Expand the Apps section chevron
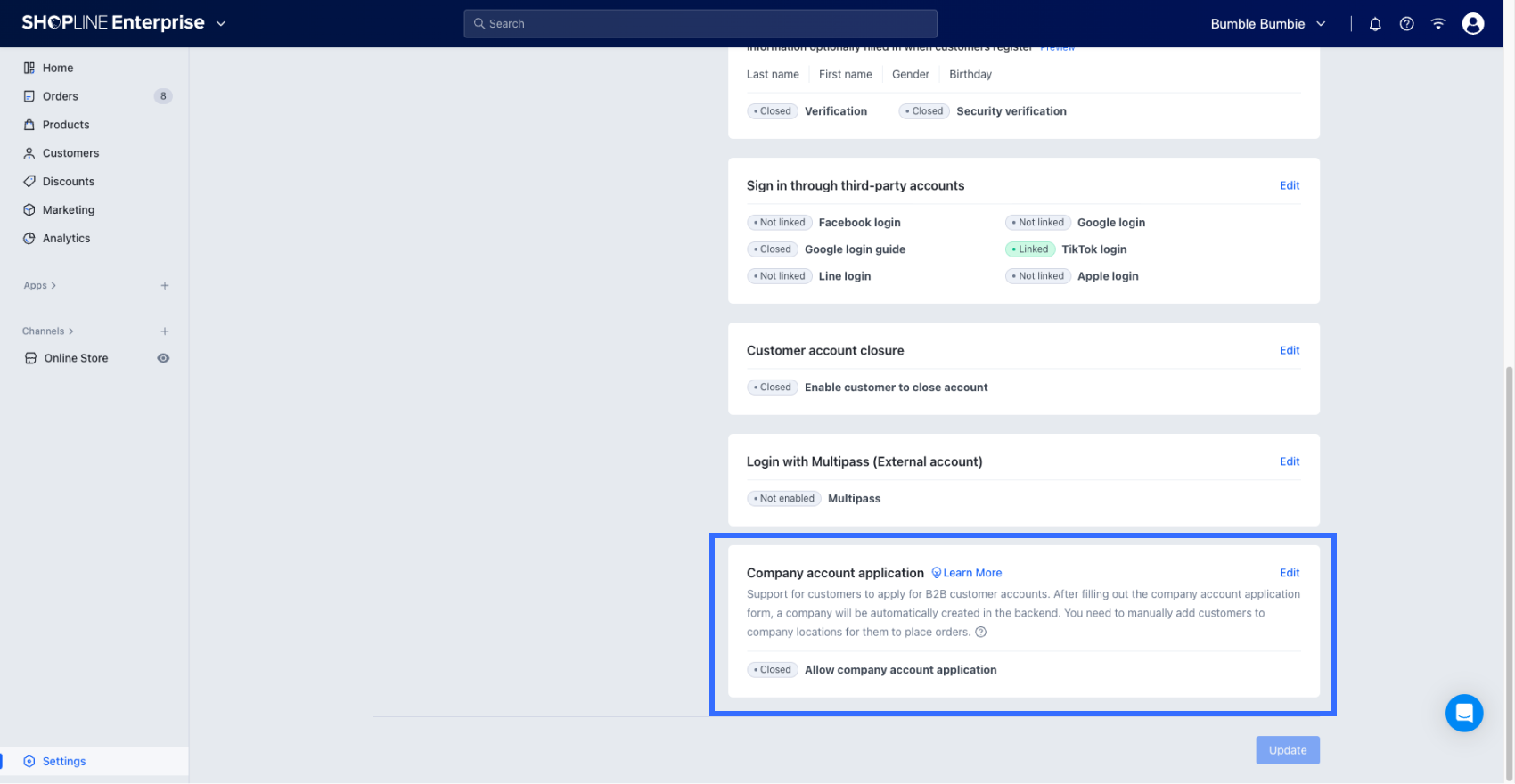Image resolution: width=1515 pixels, height=784 pixels. click(x=53, y=286)
